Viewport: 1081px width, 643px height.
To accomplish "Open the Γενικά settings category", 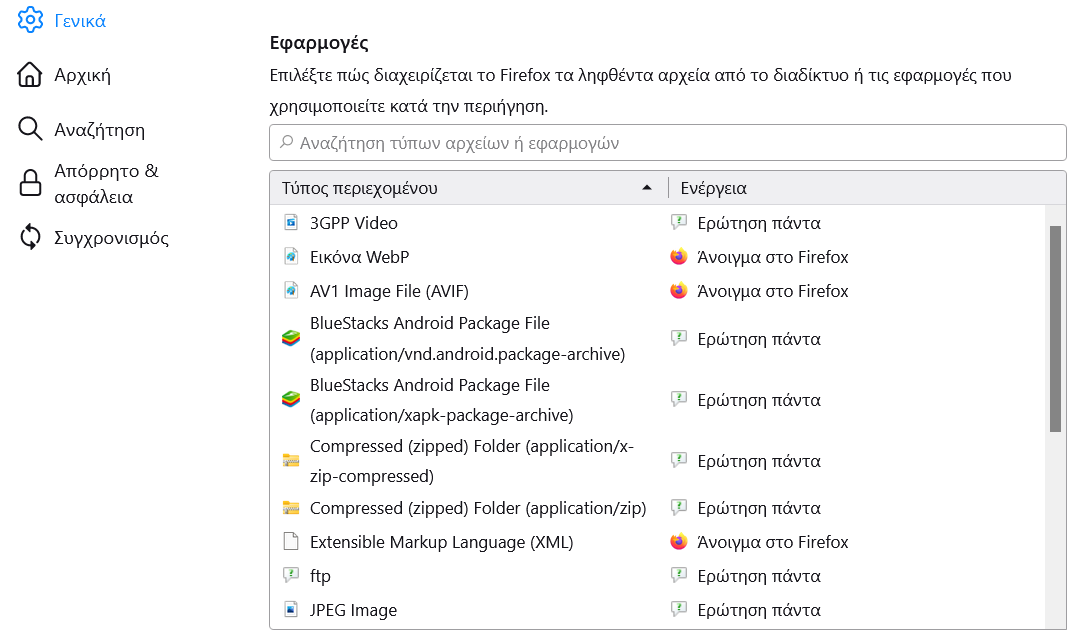I will pyautogui.click(x=62, y=21).
